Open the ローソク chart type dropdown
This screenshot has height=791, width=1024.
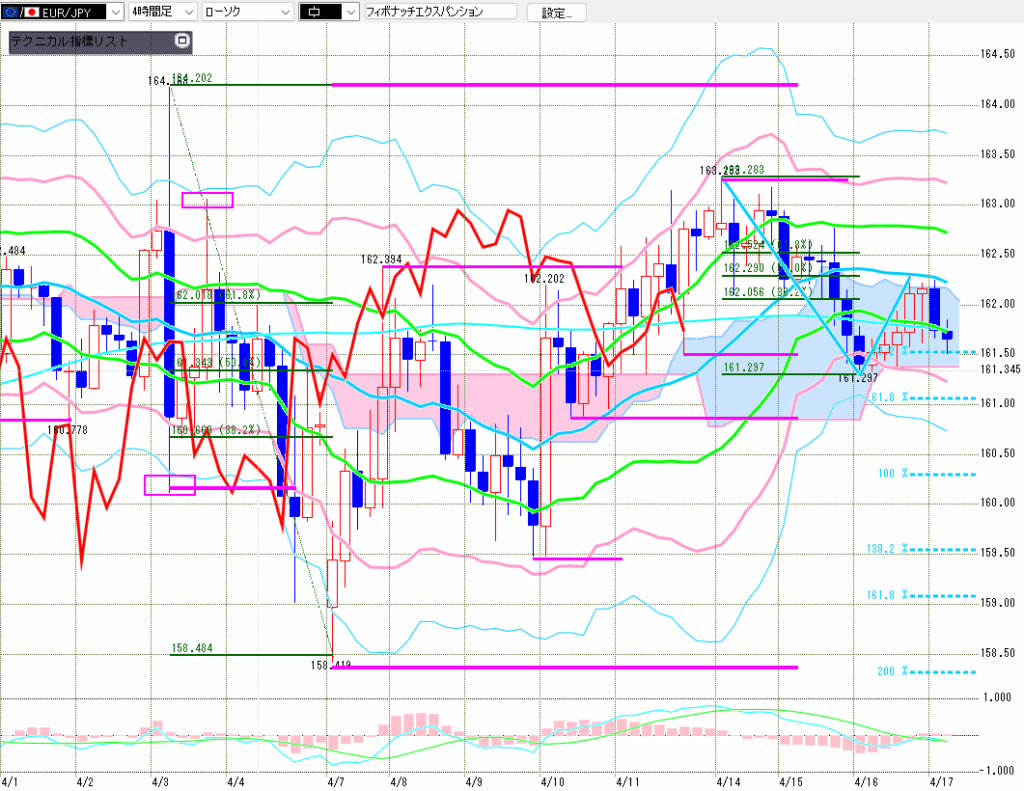pos(285,12)
